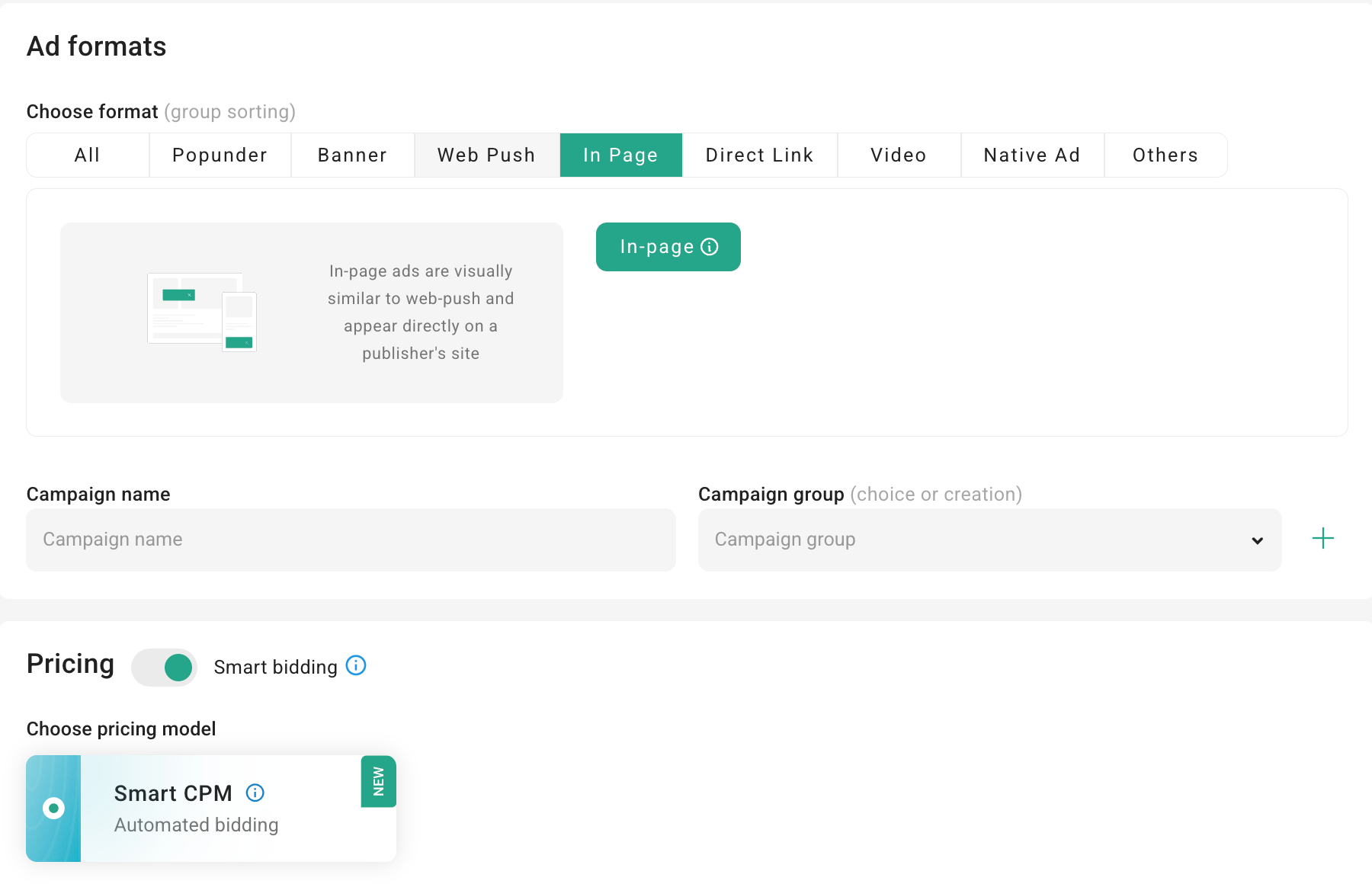The height and width of the screenshot is (884, 1372).
Task: Open Smart bidding info tooltip
Action: click(355, 665)
